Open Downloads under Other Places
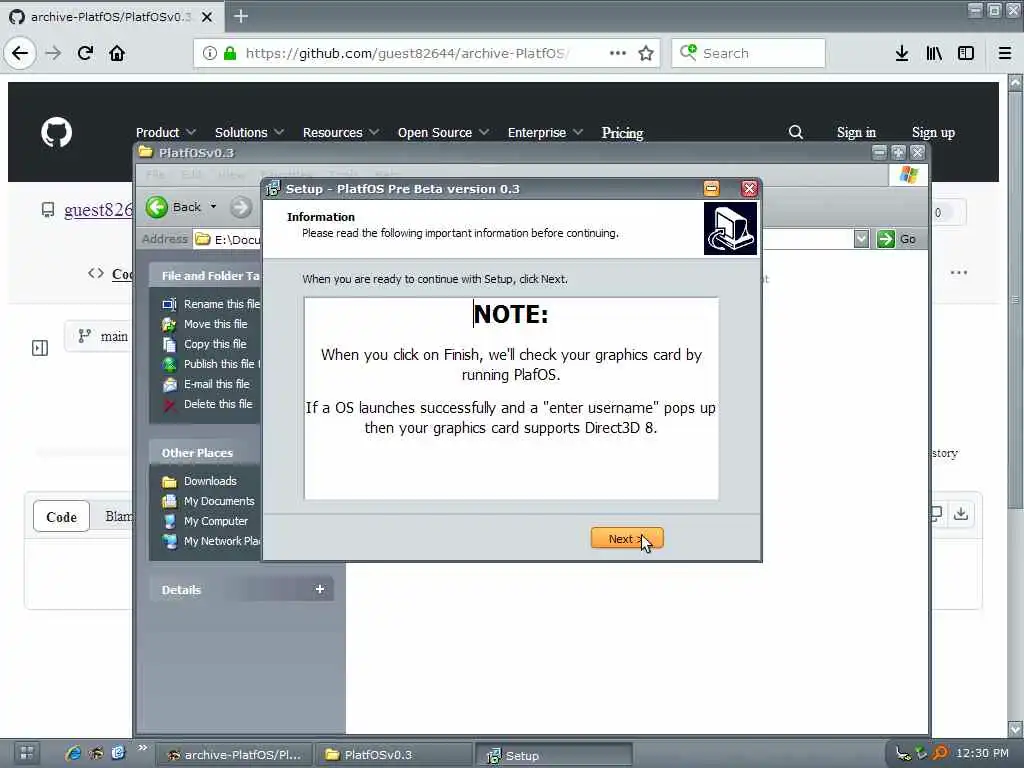The height and width of the screenshot is (768, 1024). pos(210,481)
